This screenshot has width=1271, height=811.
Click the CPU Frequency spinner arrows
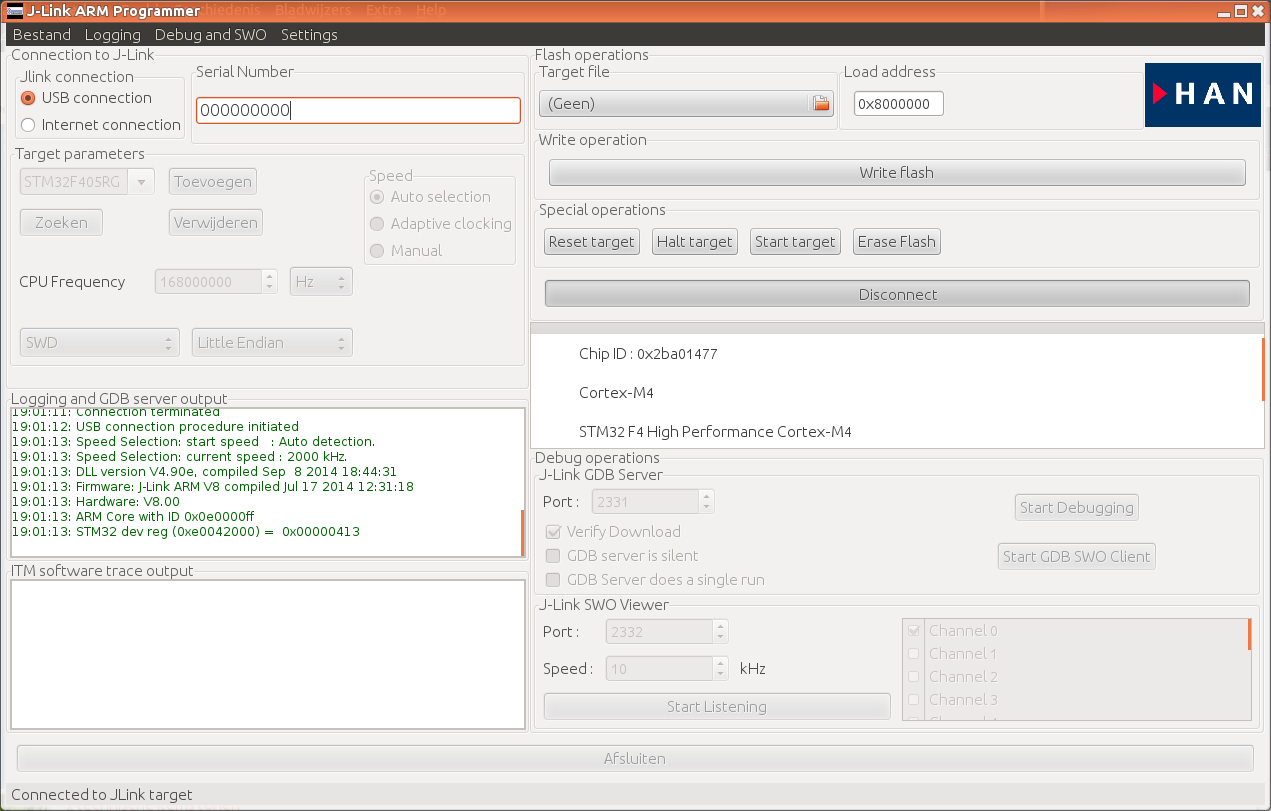click(269, 282)
